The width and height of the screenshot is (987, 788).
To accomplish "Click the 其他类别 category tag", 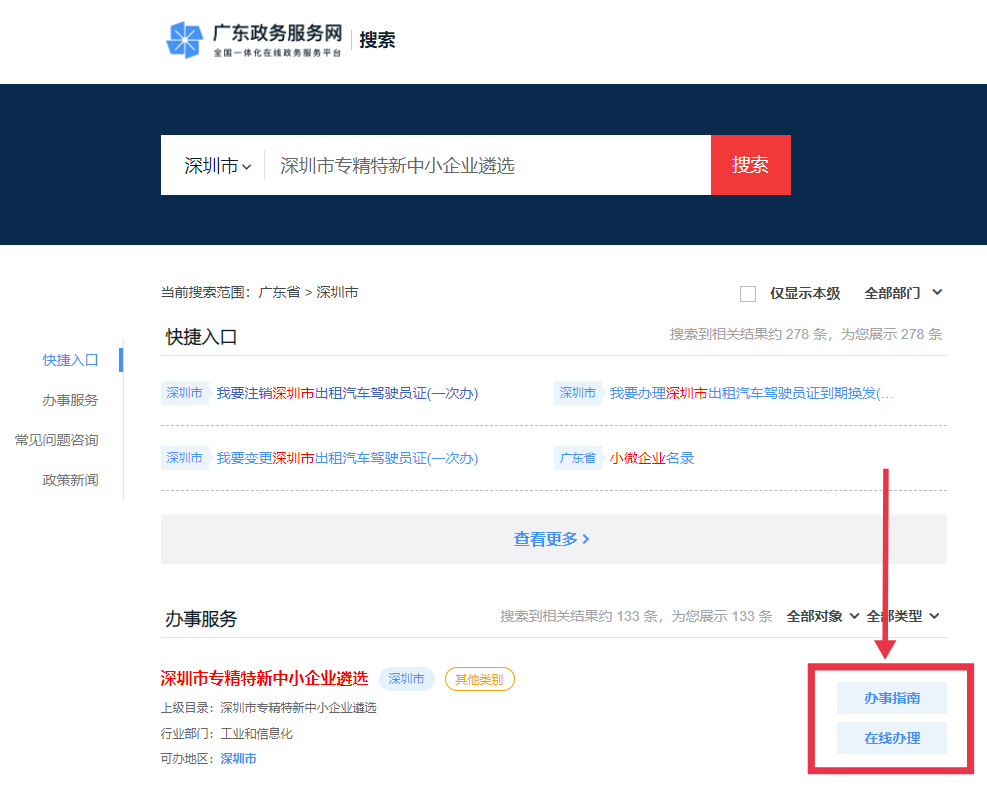I will coord(480,679).
